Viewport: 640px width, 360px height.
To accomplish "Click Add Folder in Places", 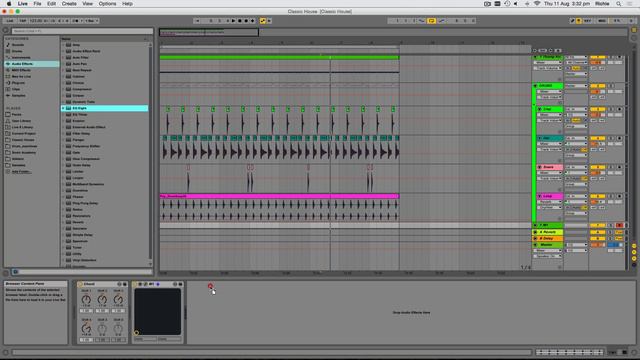I will [x=21, y=171].
